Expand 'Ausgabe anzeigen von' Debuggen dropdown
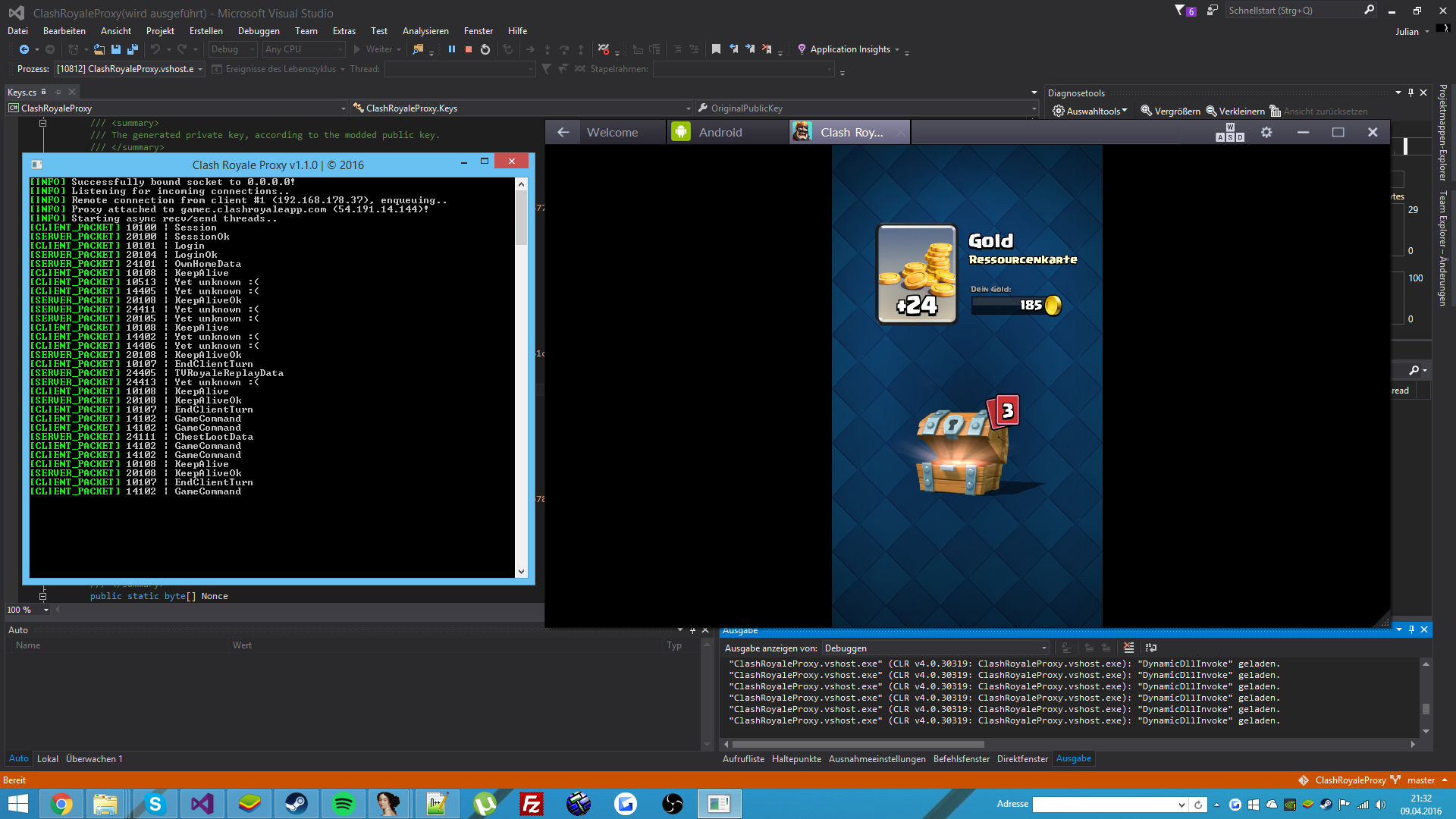 (1044, 648)
